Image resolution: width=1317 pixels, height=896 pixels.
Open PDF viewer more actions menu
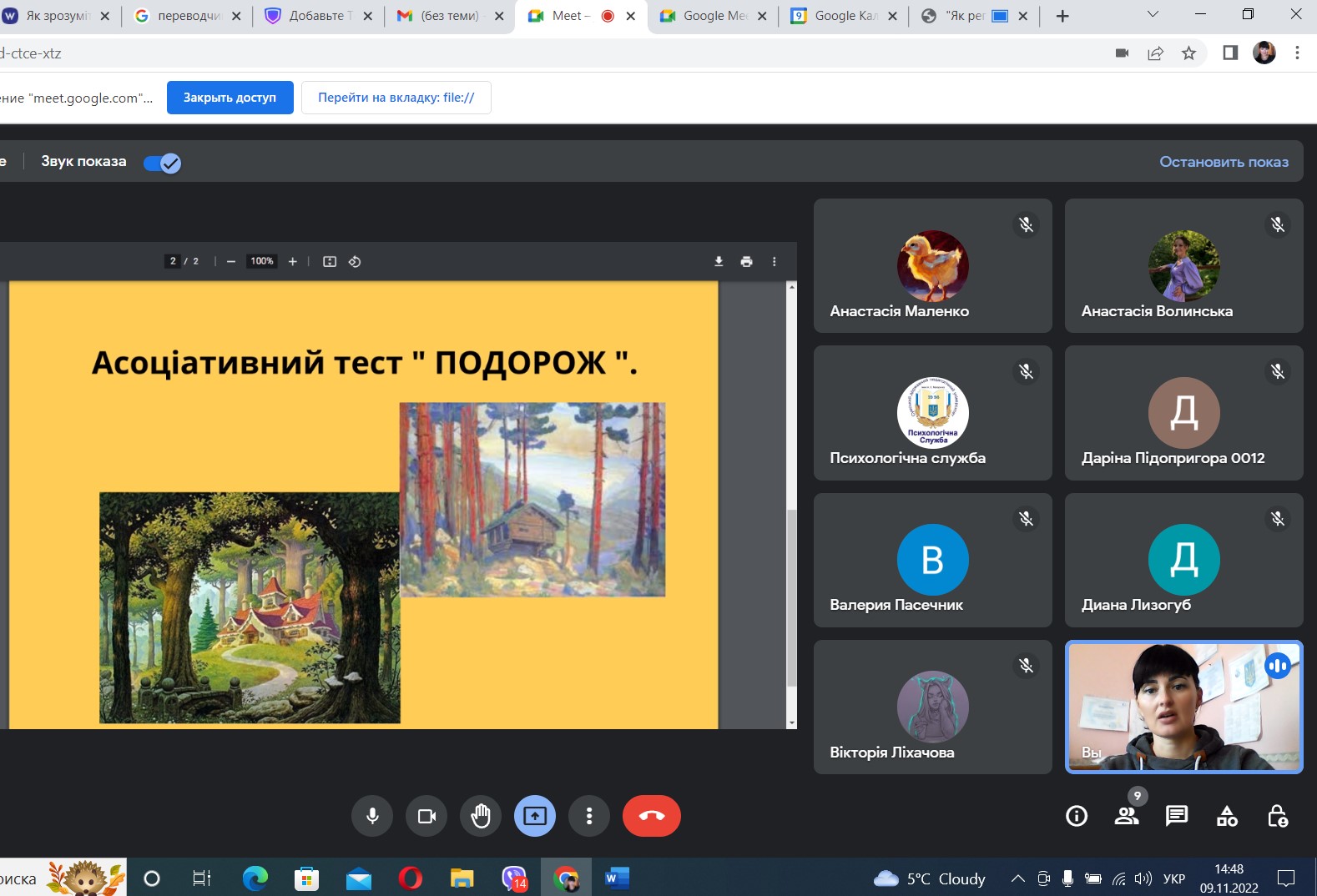coord(775,262)
